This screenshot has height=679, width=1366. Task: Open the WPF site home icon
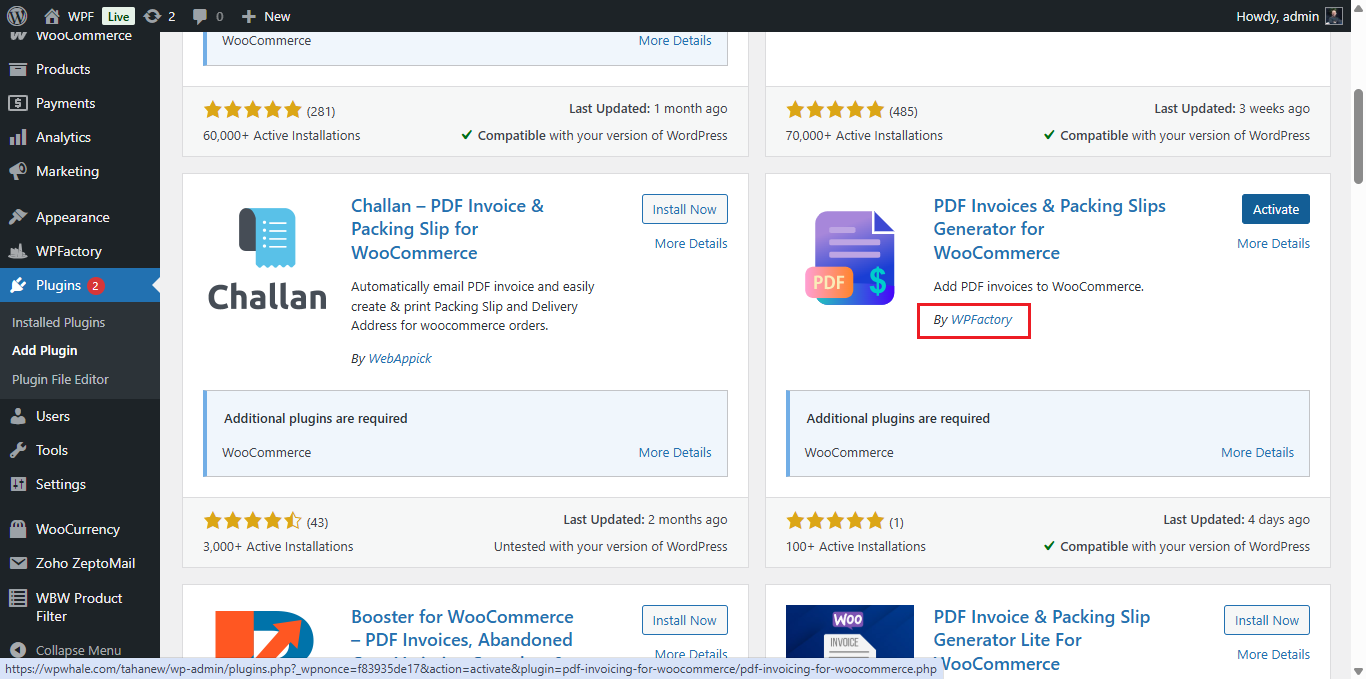tap(52, 16)
